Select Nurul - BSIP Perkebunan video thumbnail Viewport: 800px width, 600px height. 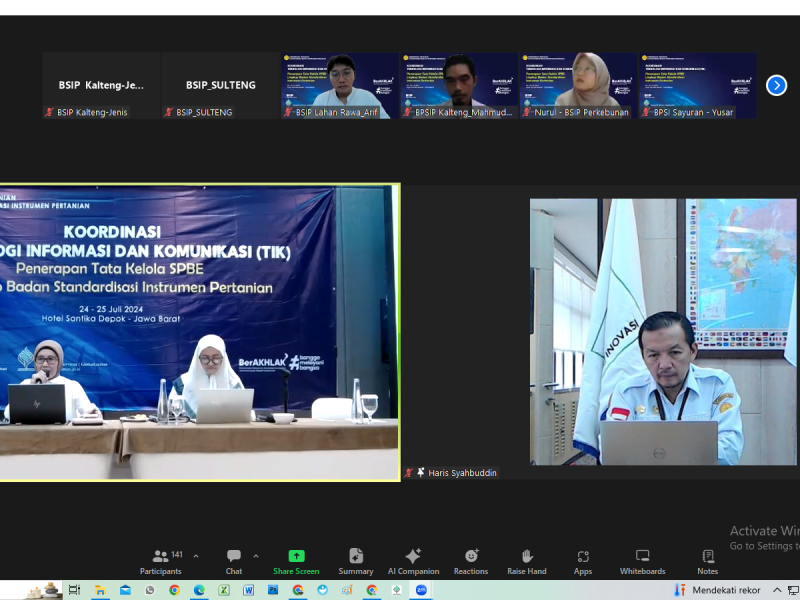(579, 86)
